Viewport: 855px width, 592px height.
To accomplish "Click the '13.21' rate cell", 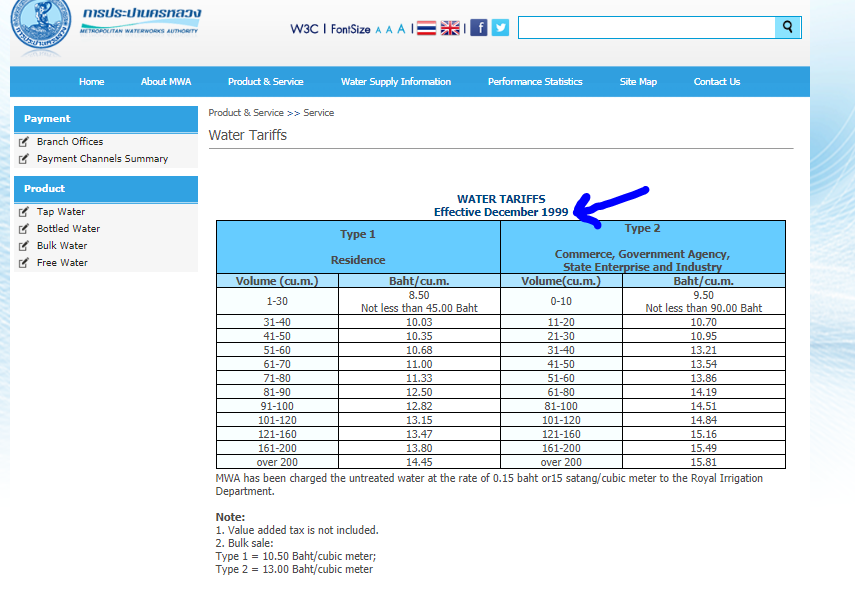I will (703, 351).
